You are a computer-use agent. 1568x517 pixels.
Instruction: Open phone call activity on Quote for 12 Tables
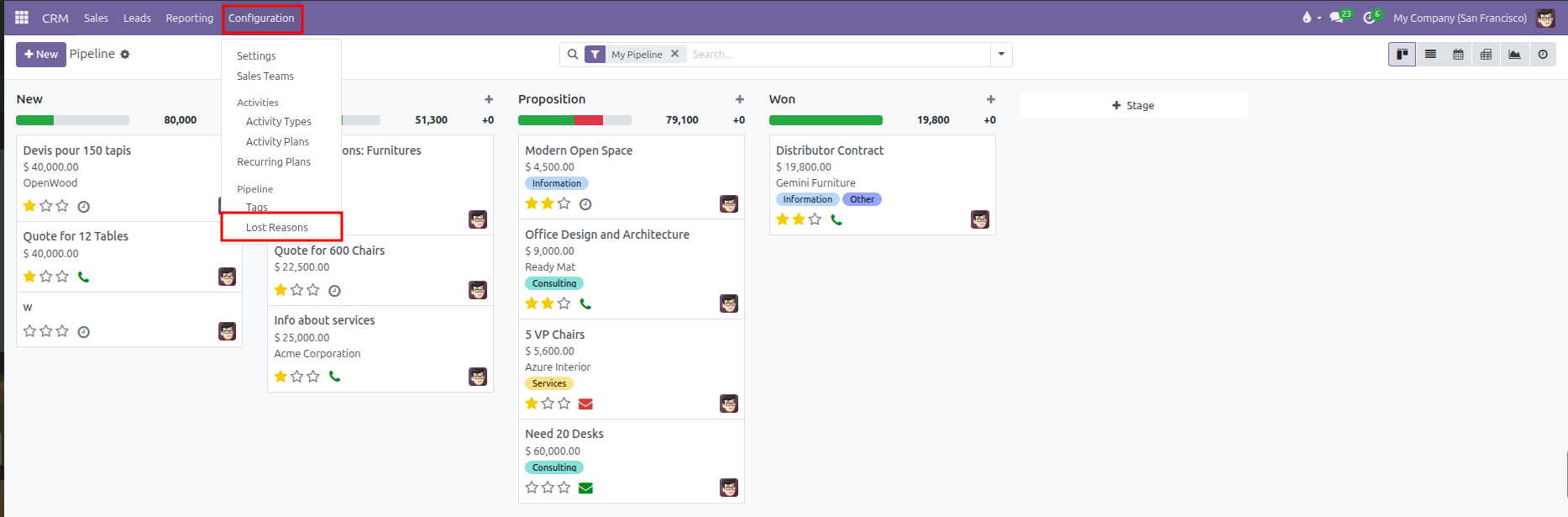pyautogui.click(x=83, y=277)
